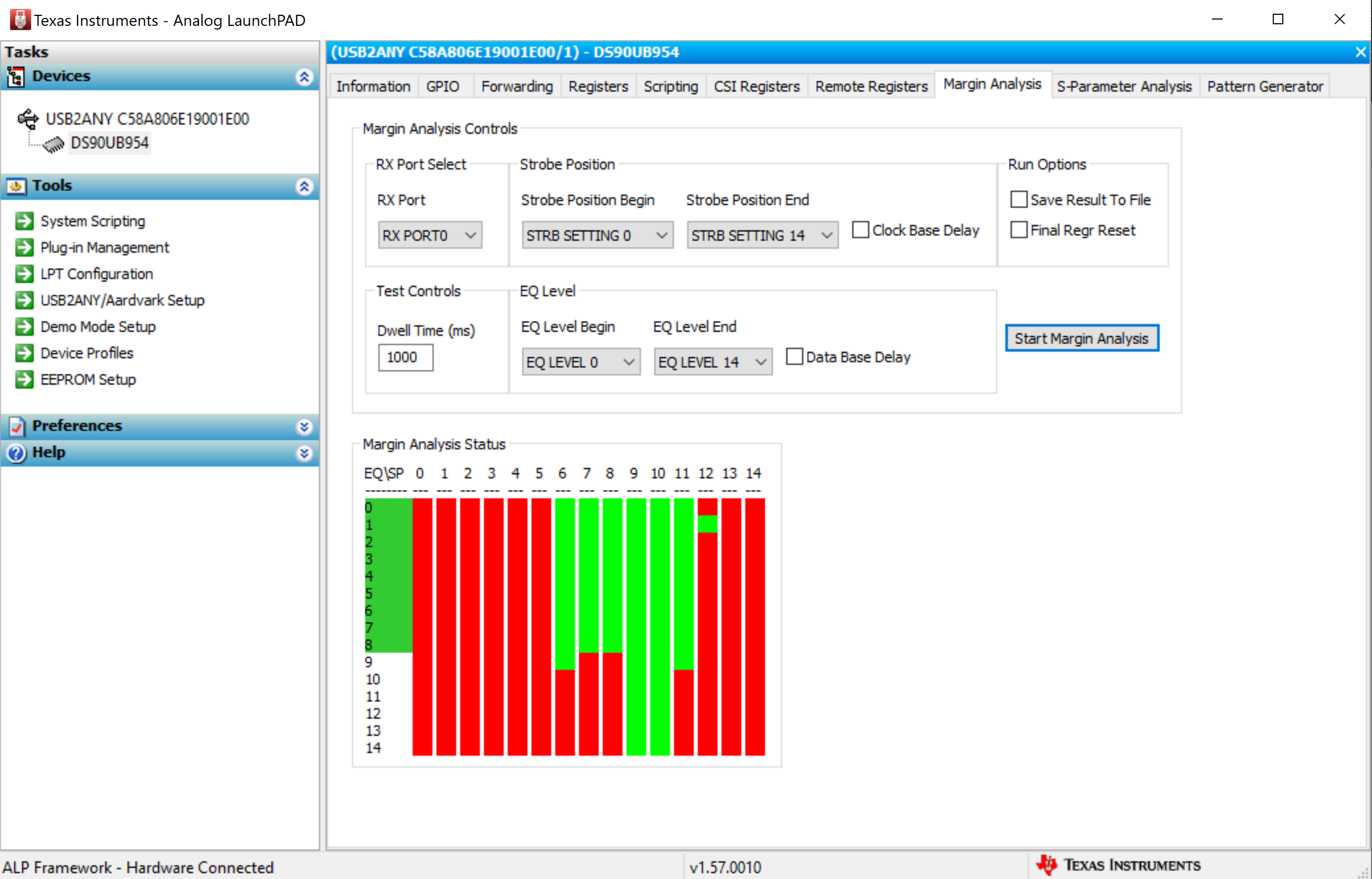Click the LPT Configuration green arrow icon
The height and width of the screenshot is (879, 1372).
(x=24, y=273)
